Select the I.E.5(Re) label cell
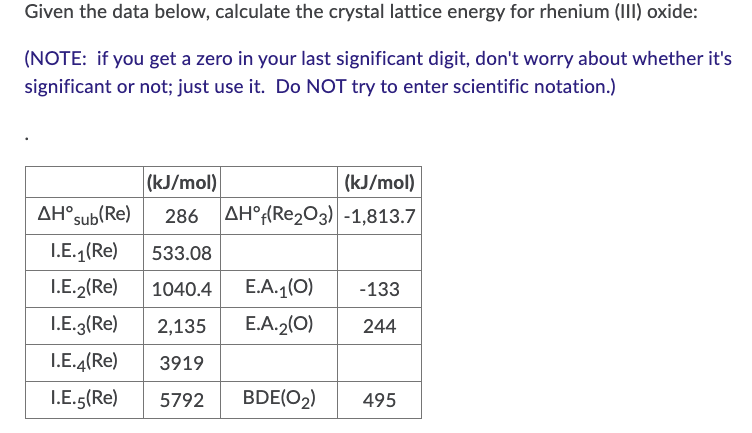The width and height of the screenshot is (752, 433). (84, 399)
